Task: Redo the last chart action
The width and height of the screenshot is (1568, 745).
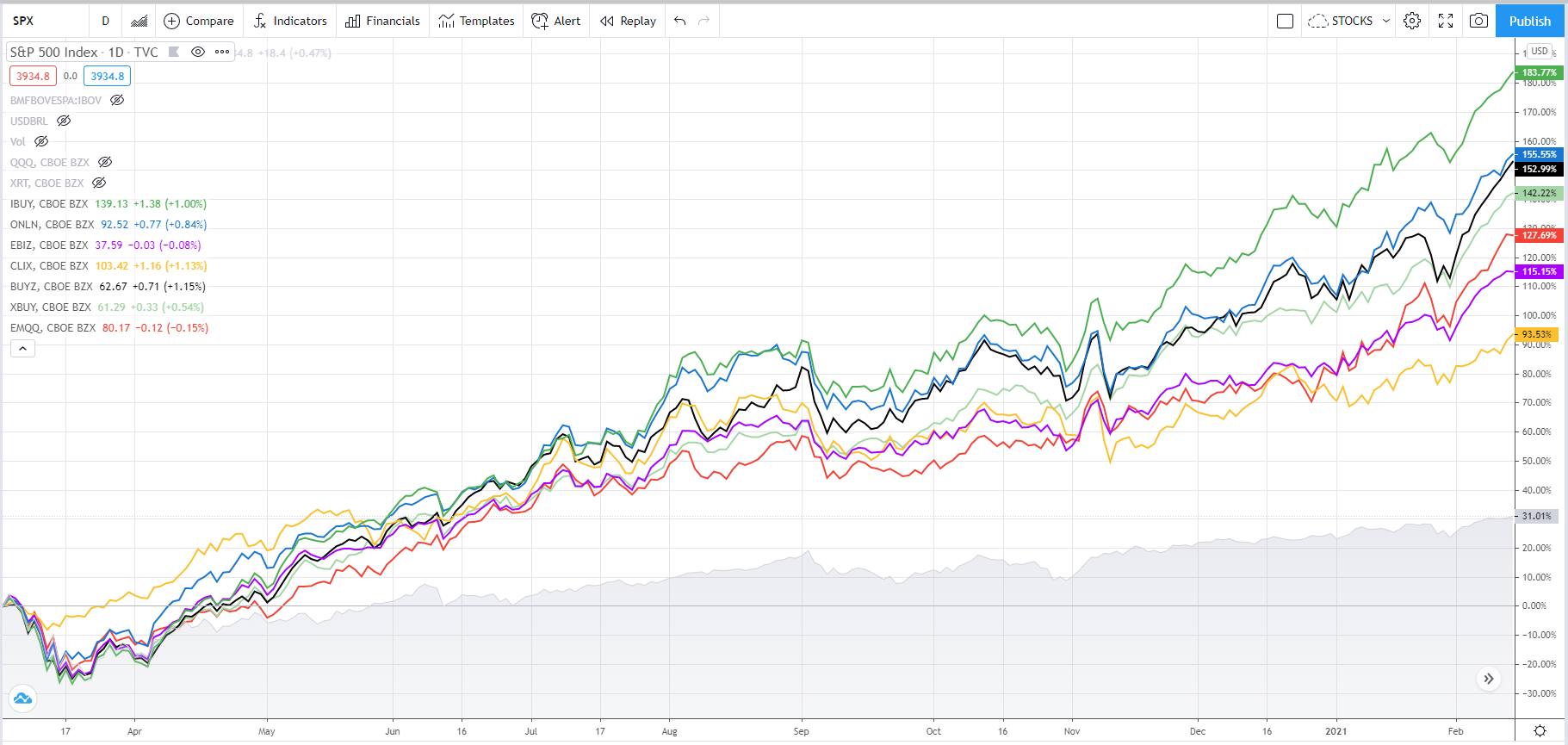Action: (704, 21)
